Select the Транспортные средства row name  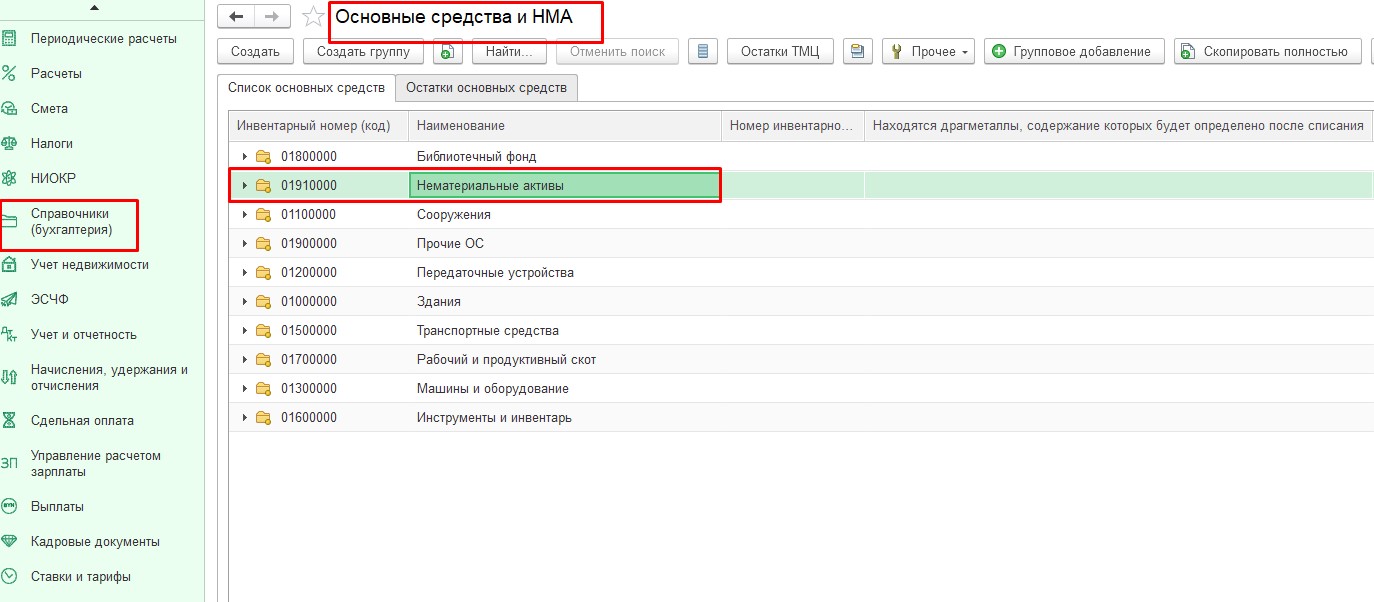pos(488,330)
